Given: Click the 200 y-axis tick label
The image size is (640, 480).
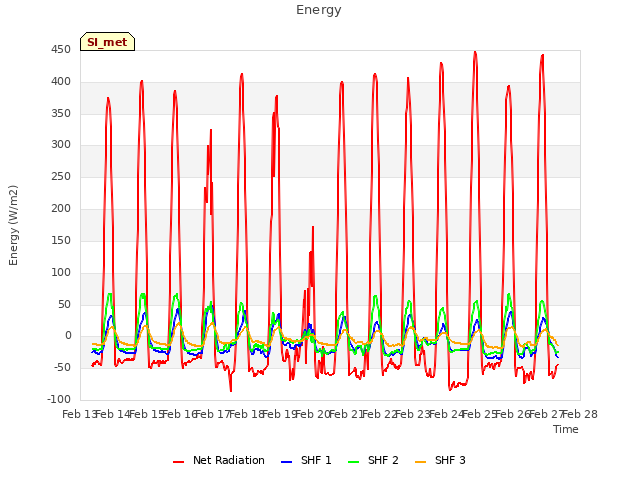Looking at the screenshot, I should click(61, 209).
